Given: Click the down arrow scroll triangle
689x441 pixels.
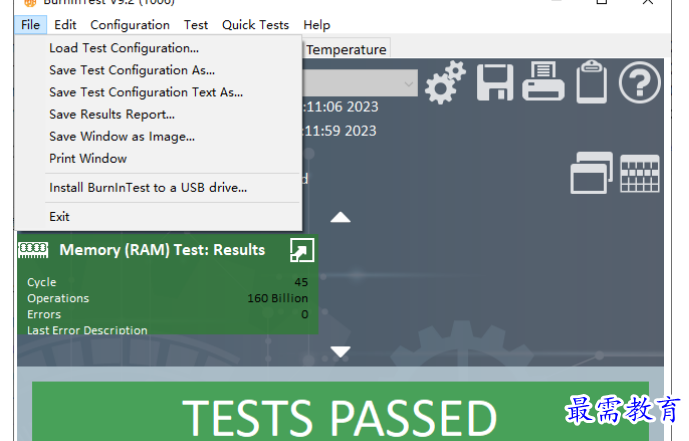Looking at the screenshot, I should (x=340, y=352).
